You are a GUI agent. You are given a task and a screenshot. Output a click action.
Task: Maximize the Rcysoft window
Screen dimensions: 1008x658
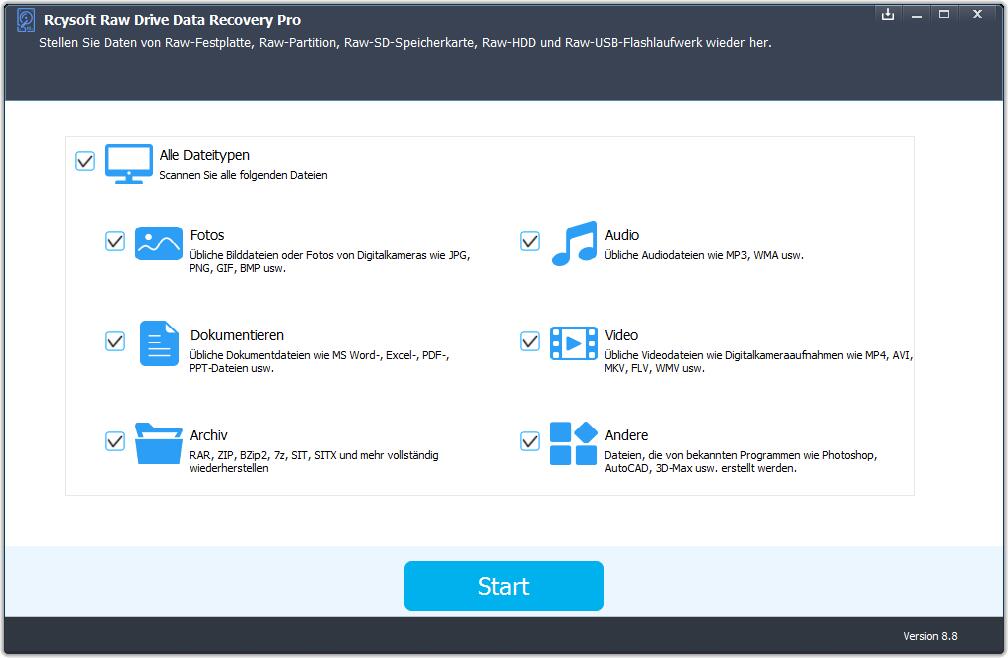click(x=944, y=14)
